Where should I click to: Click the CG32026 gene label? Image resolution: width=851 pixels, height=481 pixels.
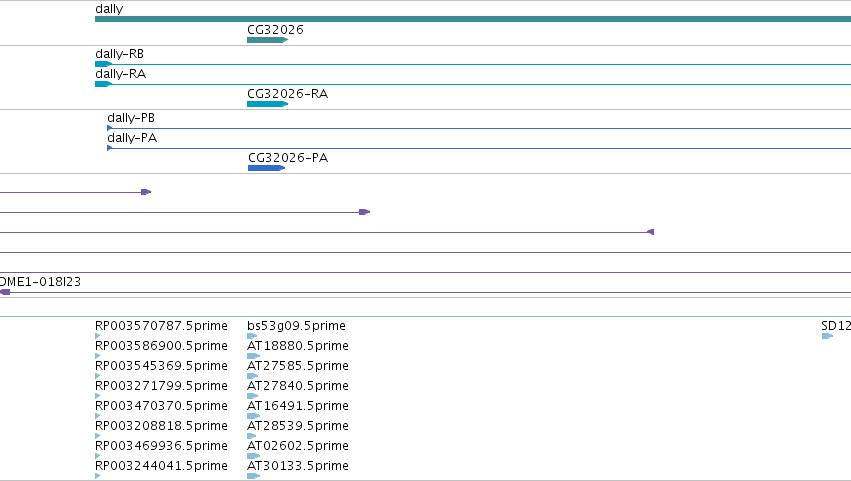275,29
